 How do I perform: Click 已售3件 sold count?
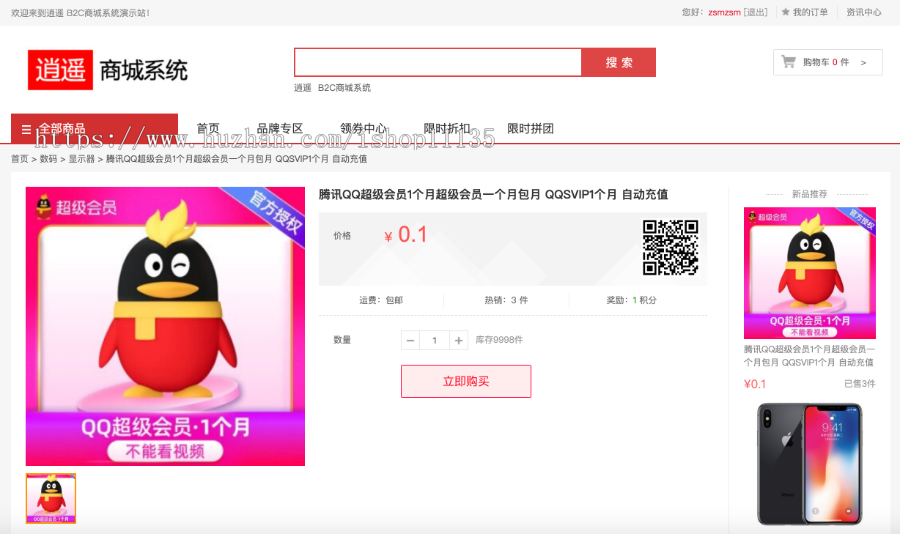pos(860,384)
